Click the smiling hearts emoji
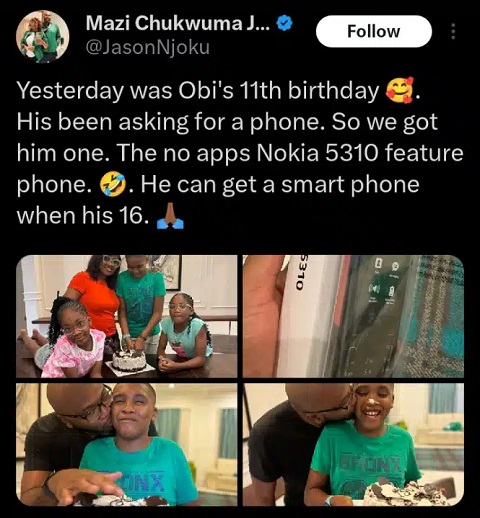The height and width of the screenshot is (518, 480). (x=400, y=91)
